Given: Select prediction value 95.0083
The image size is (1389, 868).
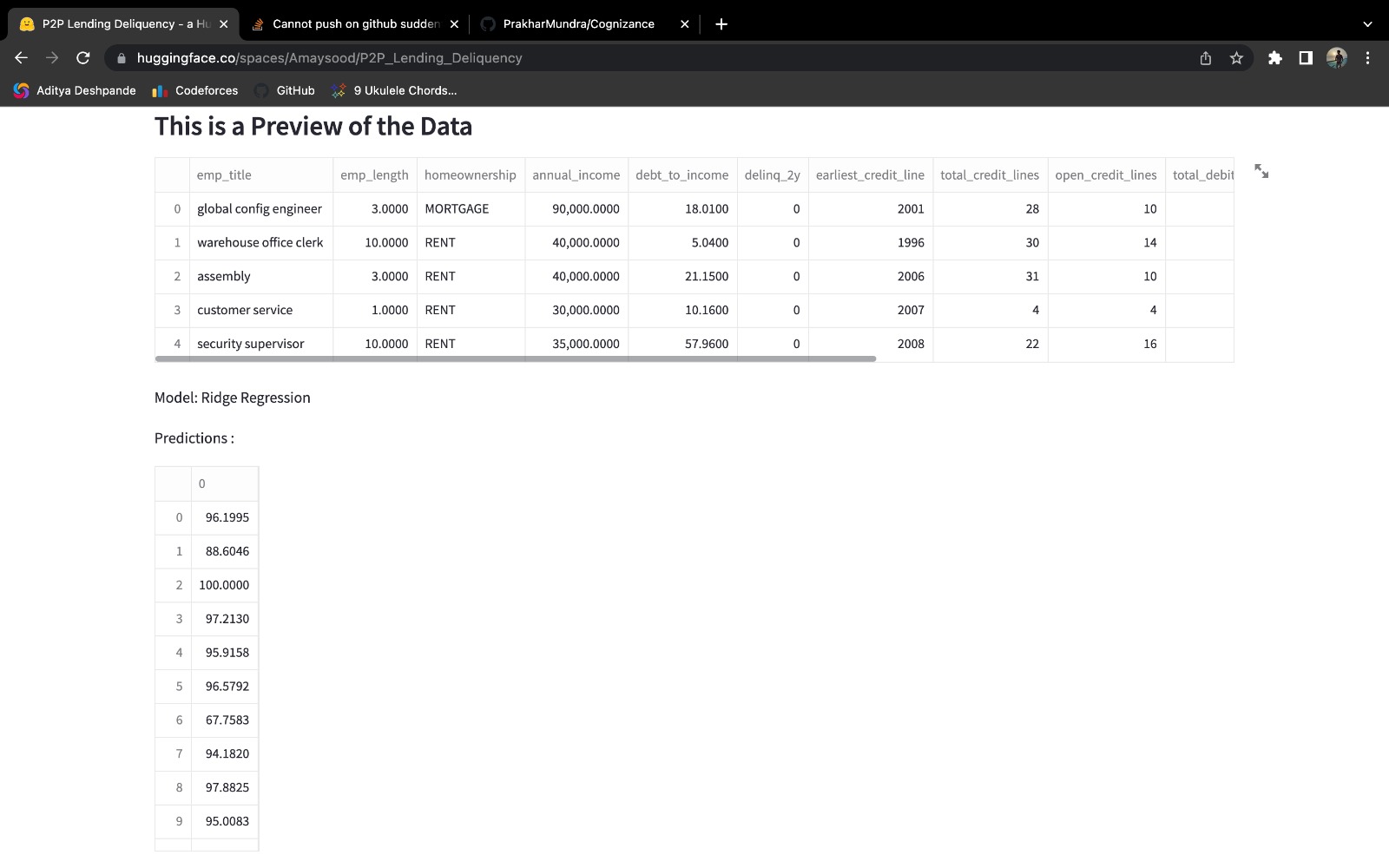Looking at the screenshot, I should (x=225, y=822).
